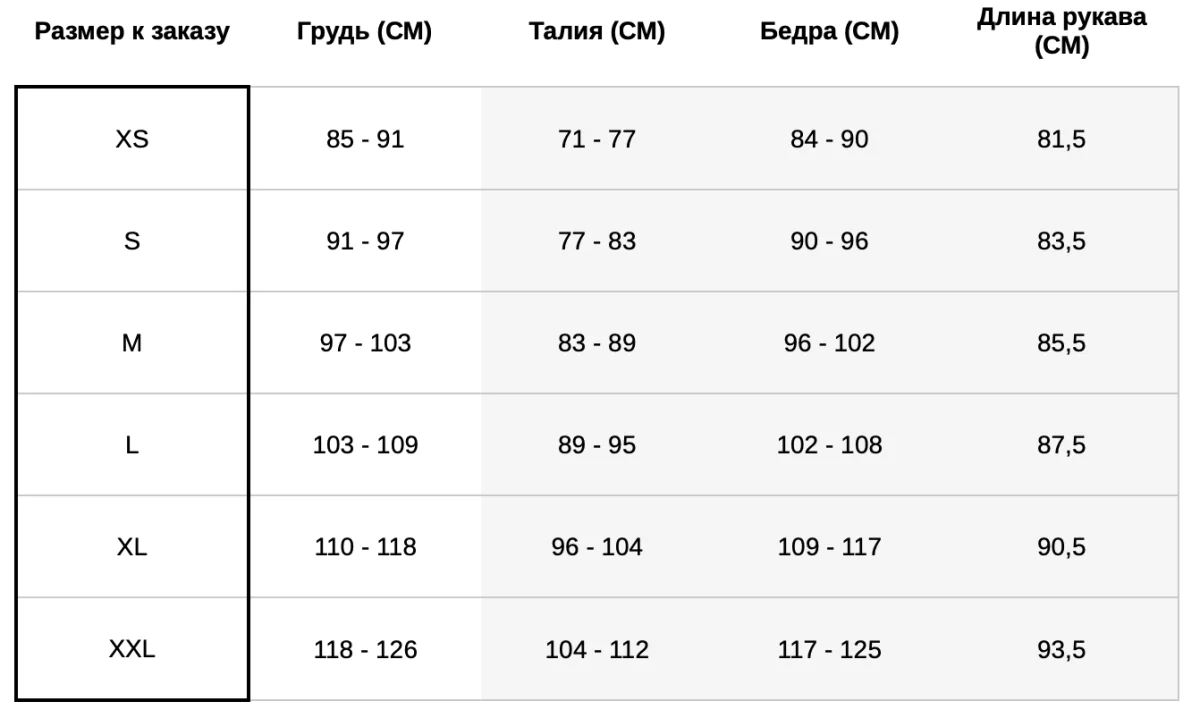Click the L size cell

132,446
